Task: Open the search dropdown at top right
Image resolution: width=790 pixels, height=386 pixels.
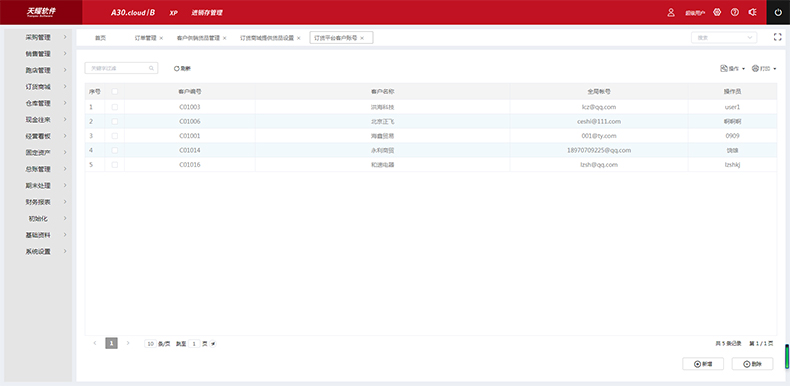Action: (724, 37)
